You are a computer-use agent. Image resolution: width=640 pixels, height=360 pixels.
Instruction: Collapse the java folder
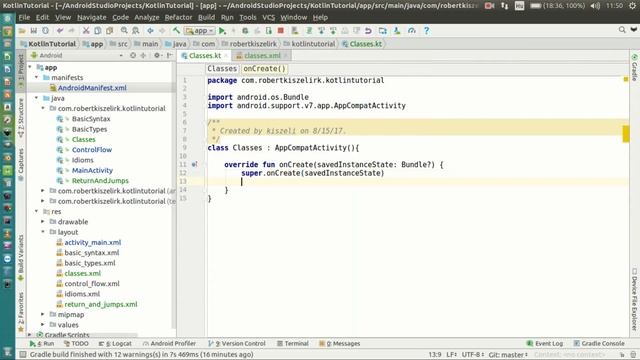pyautogui.click(x=36, y=98)
